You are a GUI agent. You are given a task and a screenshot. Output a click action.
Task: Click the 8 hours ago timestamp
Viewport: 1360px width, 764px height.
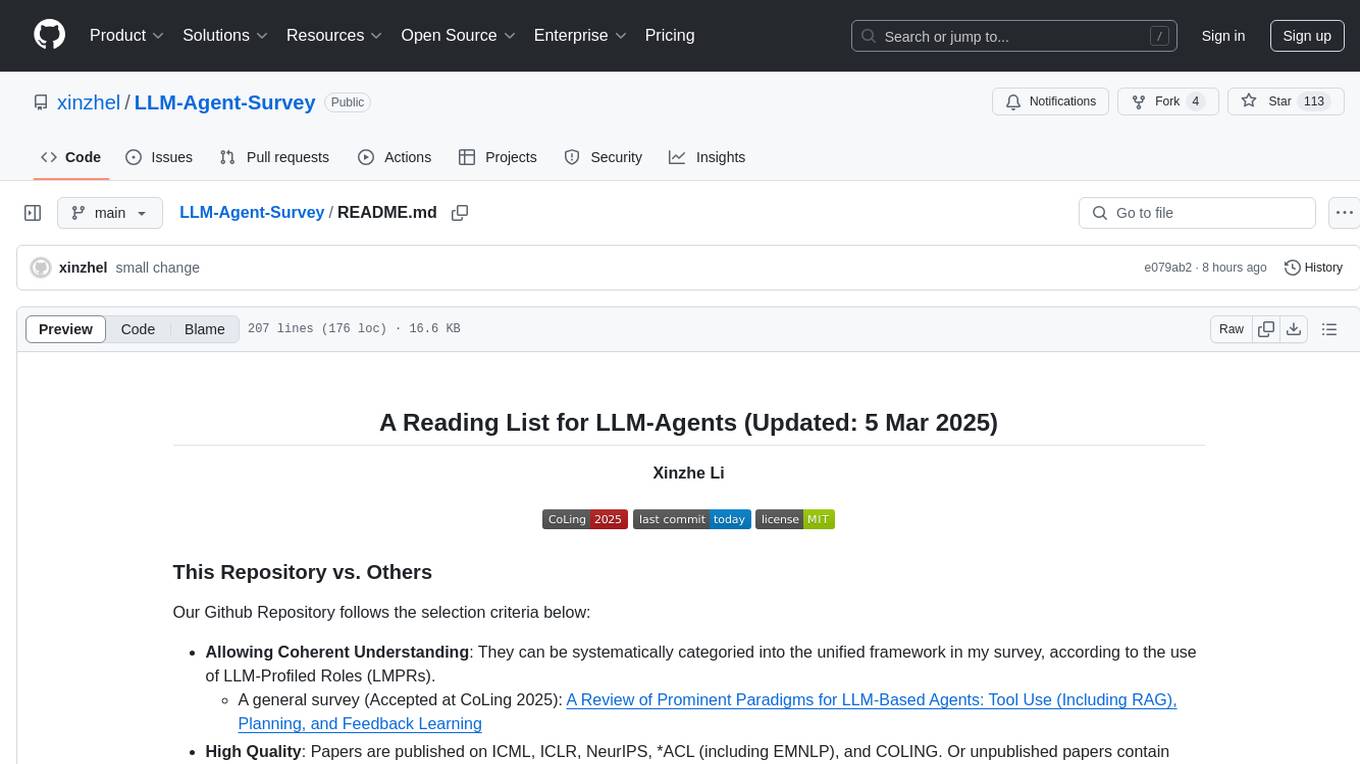1236,268
